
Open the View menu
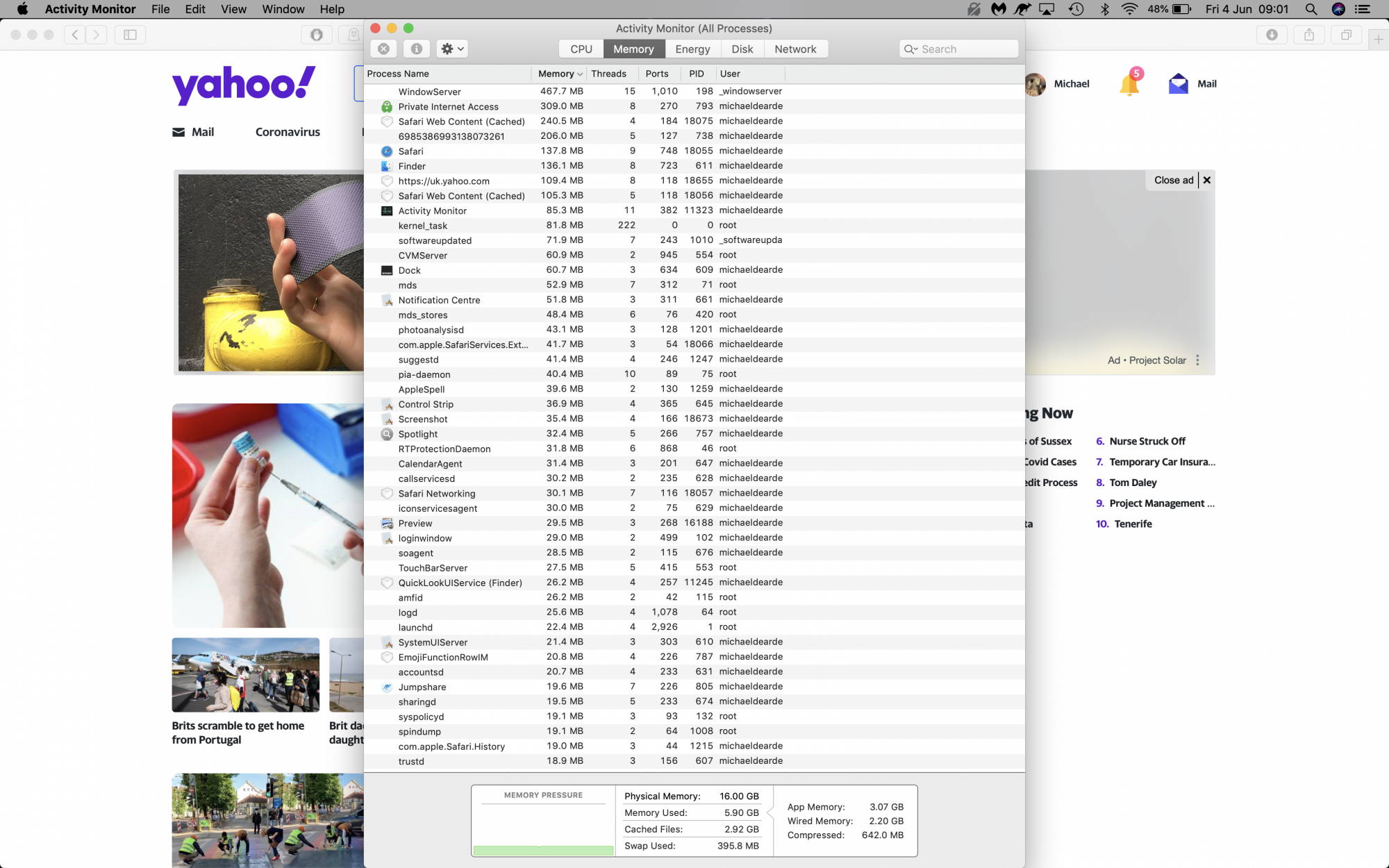pos(233,9)
